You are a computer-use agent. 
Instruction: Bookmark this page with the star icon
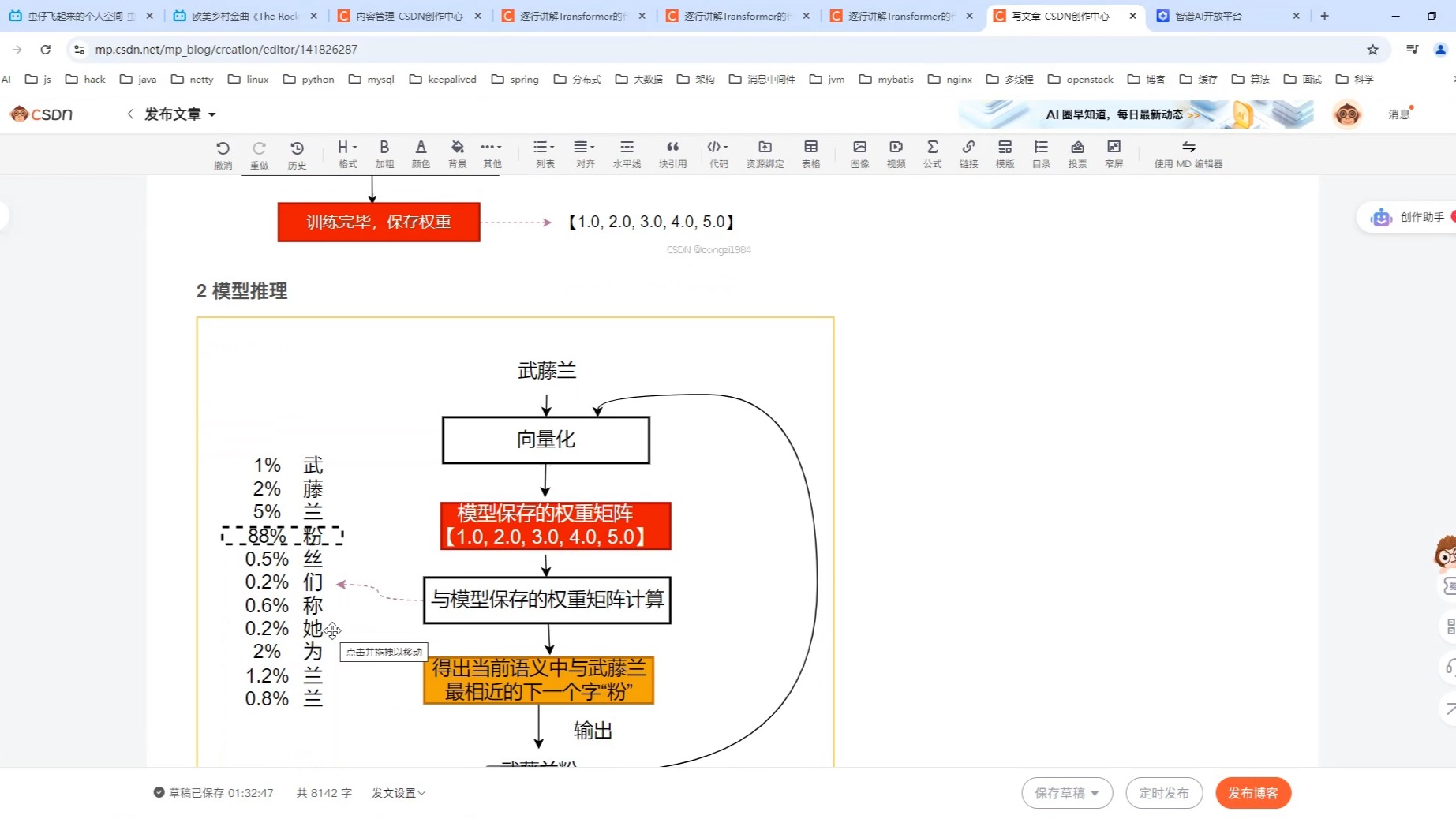click(1372, 49)
